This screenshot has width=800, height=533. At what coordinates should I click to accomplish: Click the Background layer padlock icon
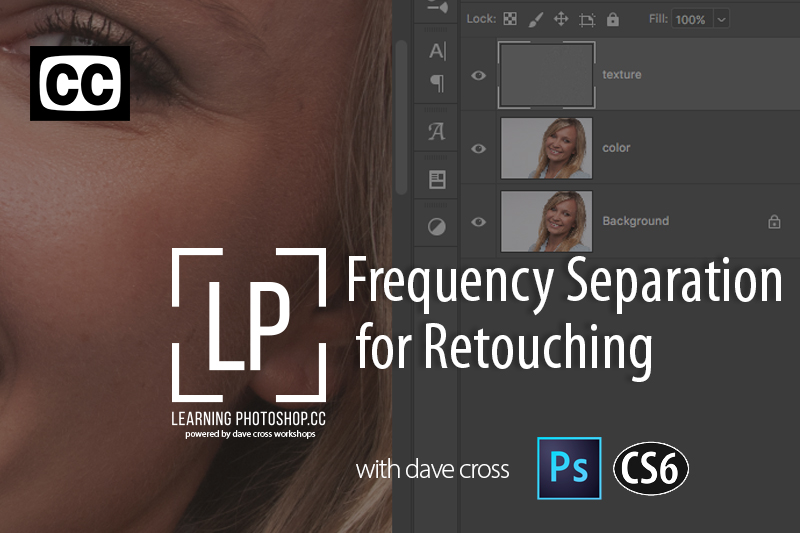(774, 221)
